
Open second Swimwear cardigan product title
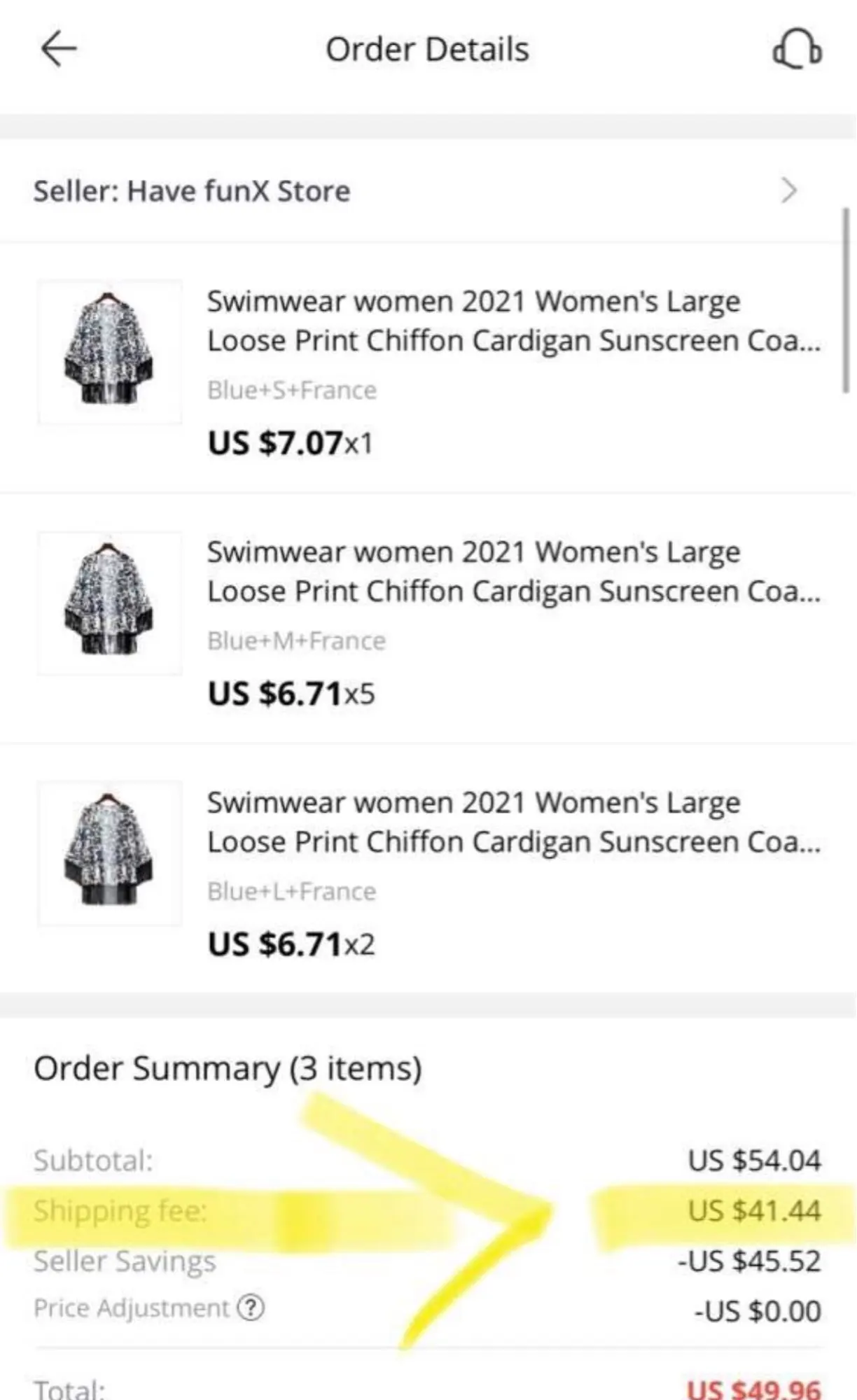click(513, 572)
